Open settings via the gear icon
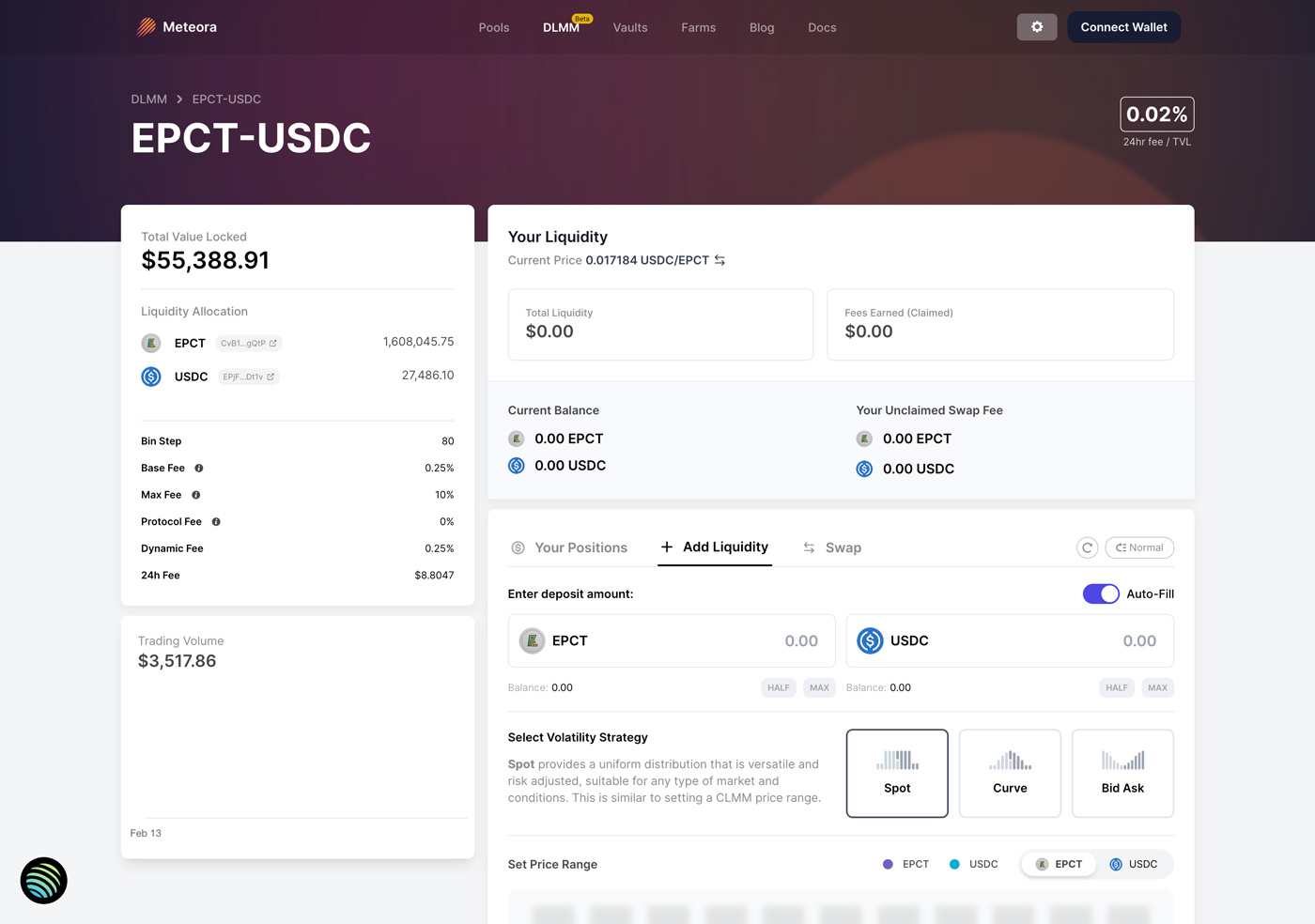Screen dimensions: 1315x924 [1037, 27]
